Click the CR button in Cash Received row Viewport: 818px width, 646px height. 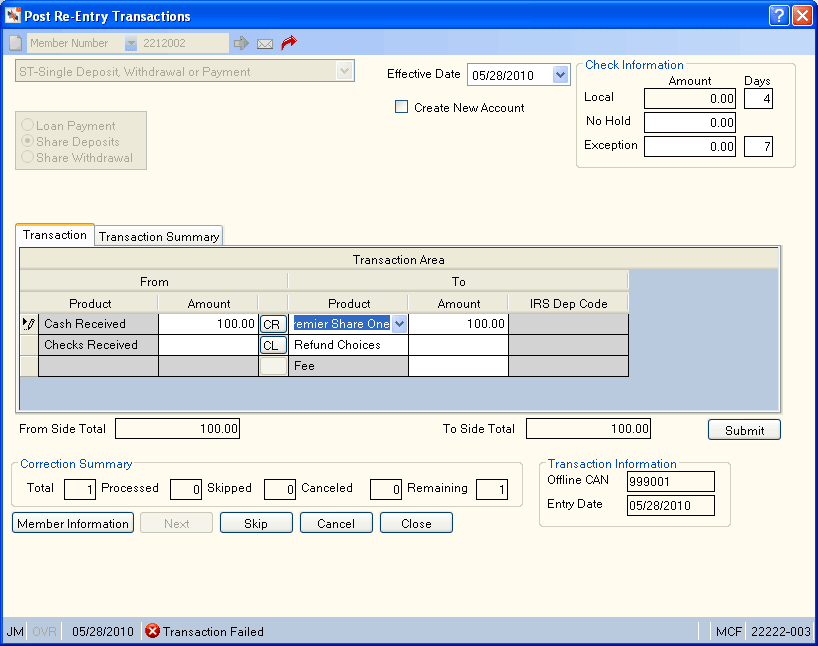click(x=272, y=325)
